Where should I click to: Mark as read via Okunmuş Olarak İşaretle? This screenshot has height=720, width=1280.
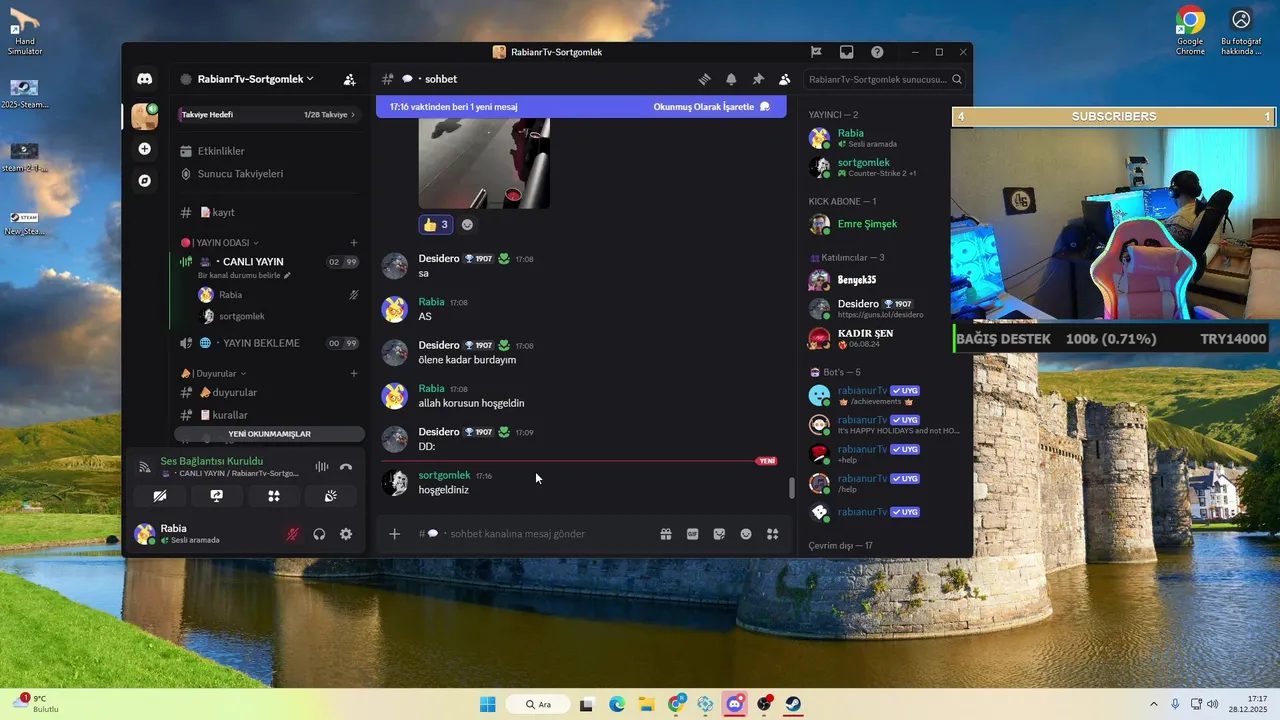711,107
